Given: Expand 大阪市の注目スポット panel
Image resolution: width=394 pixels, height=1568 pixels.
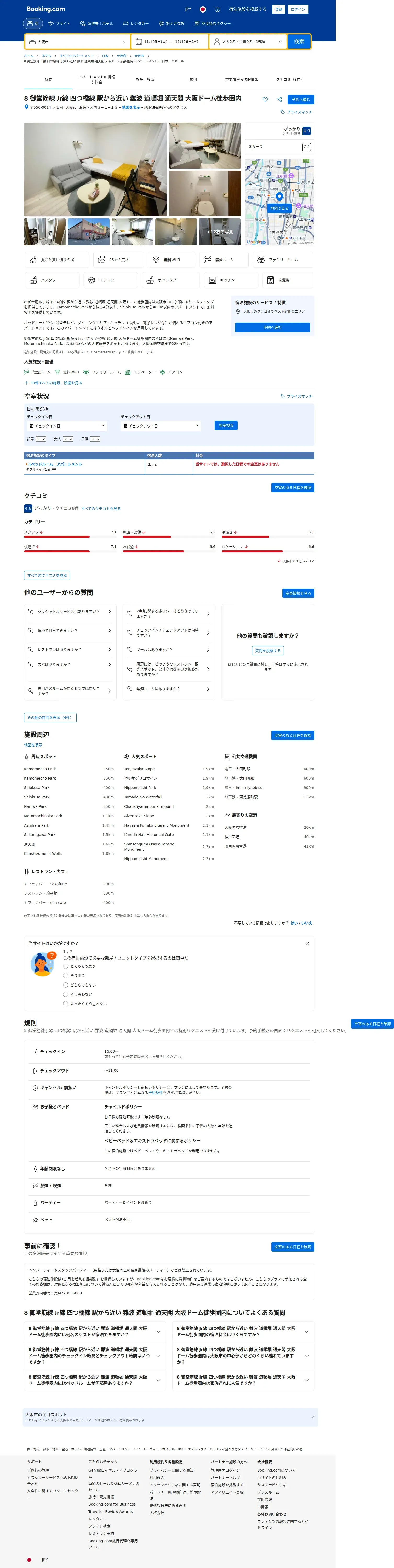Looking at the screenshot, I should [x=170, y=1417].
